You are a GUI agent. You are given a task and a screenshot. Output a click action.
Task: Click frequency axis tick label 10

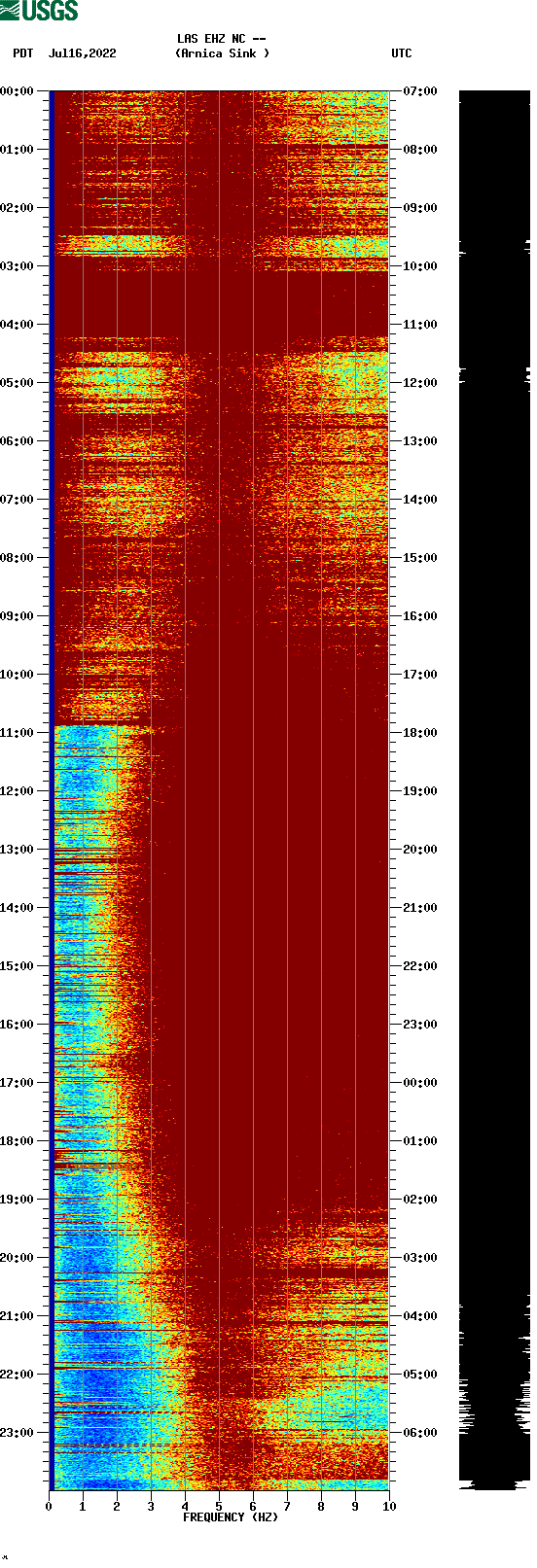pos(389,1507)
